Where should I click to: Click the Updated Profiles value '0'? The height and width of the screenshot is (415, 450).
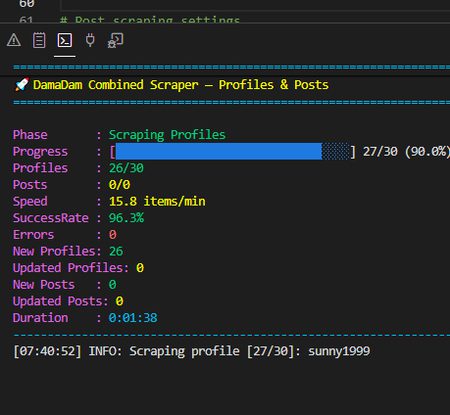pos(140,268)
